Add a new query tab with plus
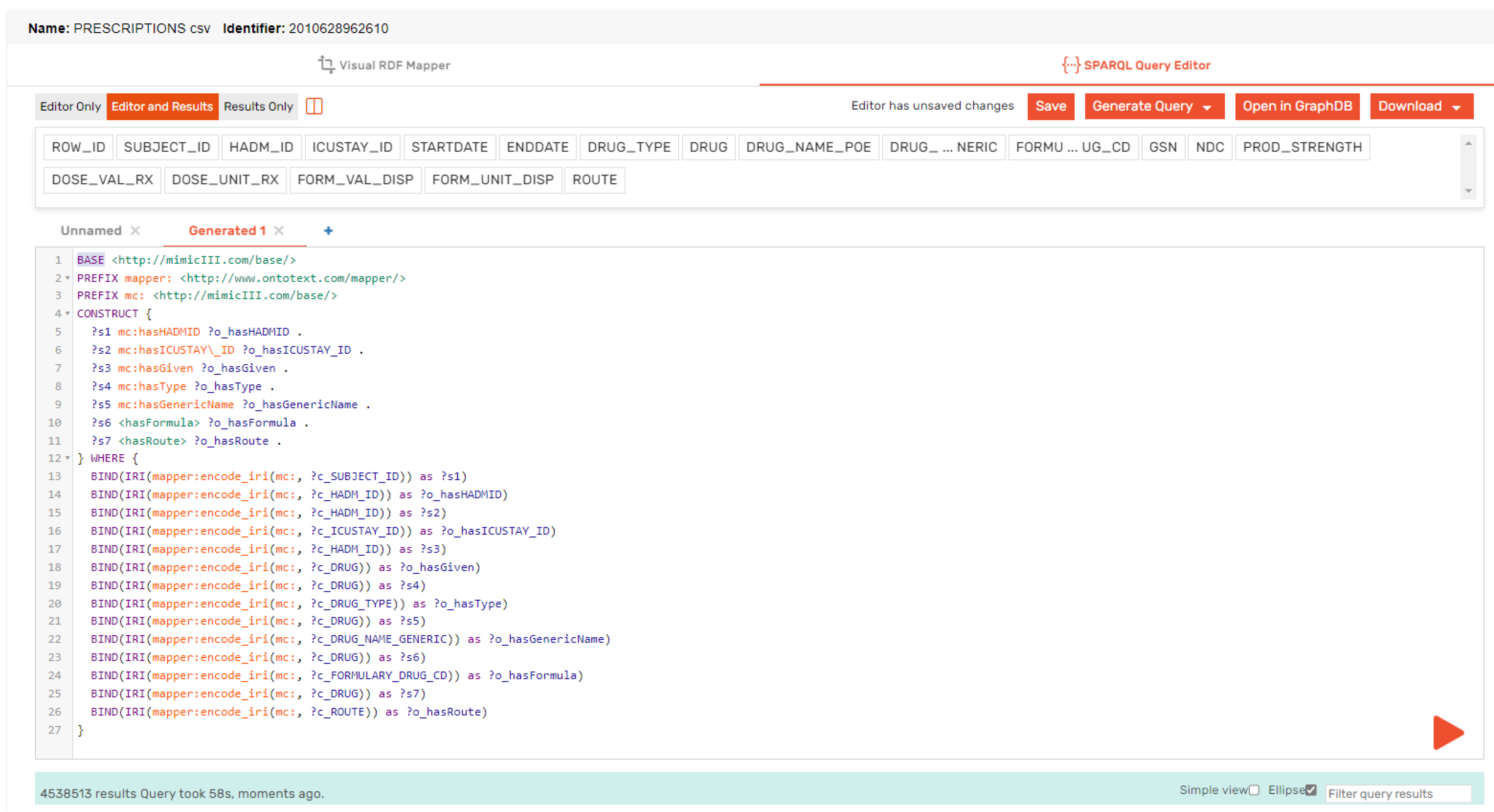Viewport: 1494px width, 812px height. pyautogui.click(x=328, y=231)
